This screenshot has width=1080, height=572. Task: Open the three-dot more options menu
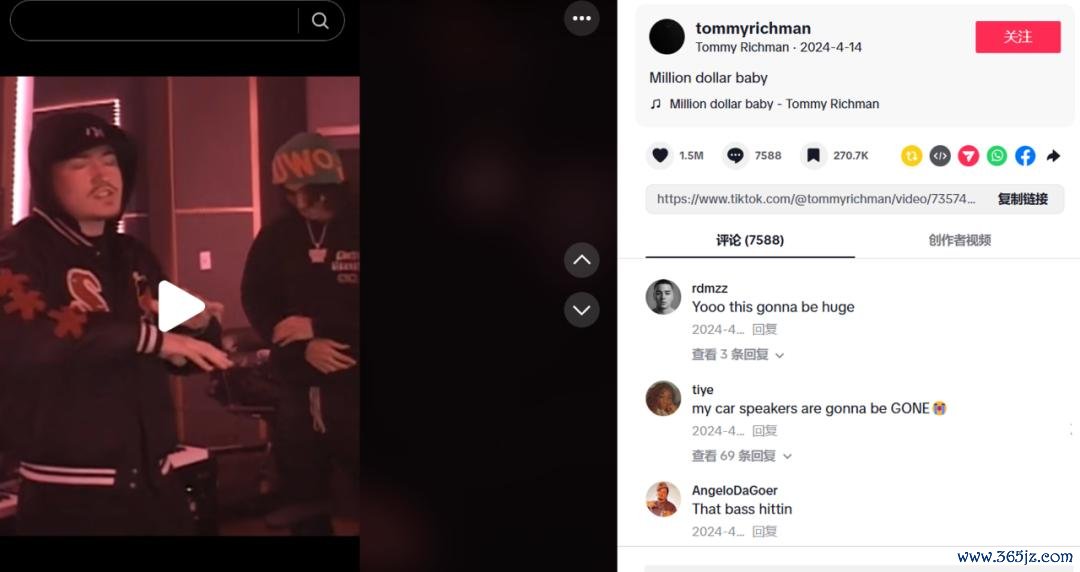pos(582,19)
